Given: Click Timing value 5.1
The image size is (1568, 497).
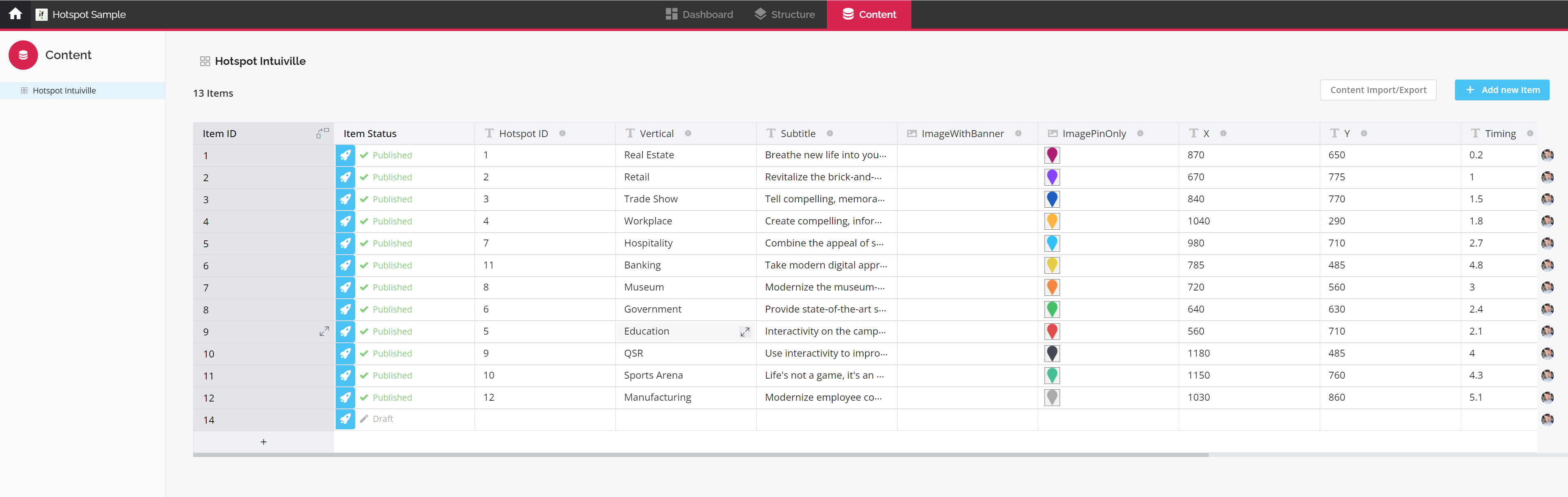Looking at the screenshot, I should [1475, 397].
